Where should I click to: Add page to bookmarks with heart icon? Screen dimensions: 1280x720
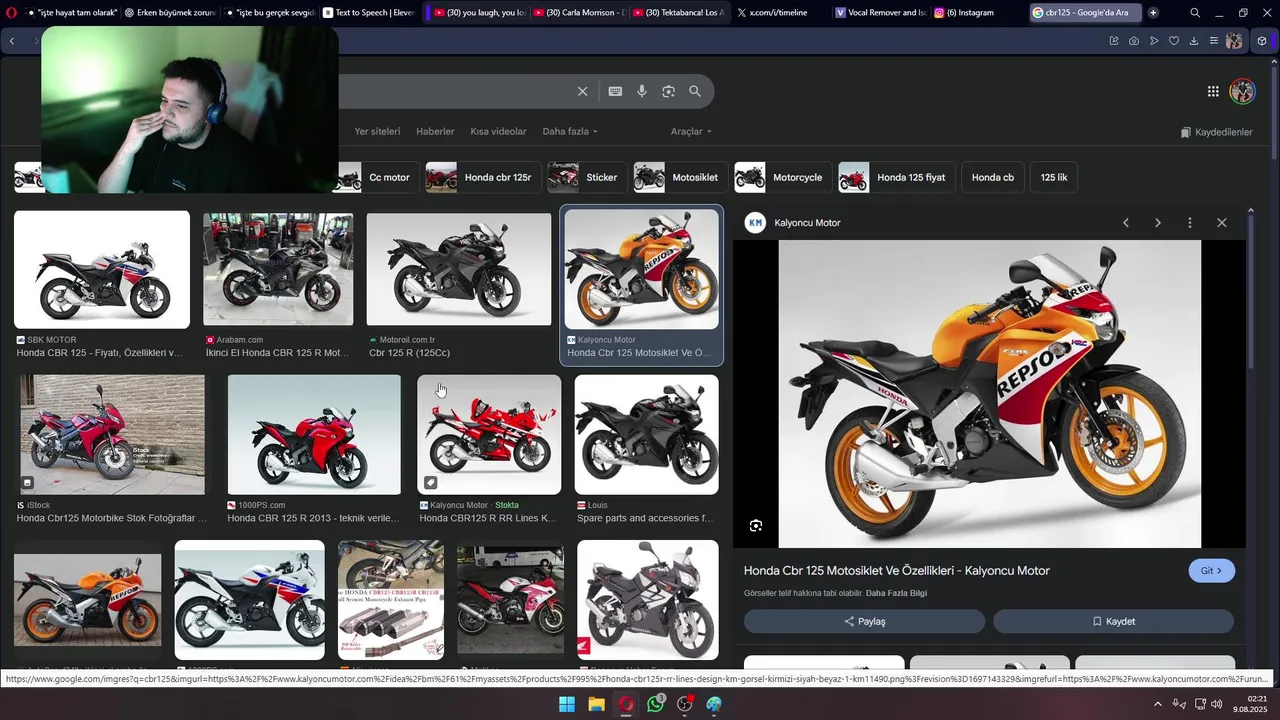coord(1174,41)
